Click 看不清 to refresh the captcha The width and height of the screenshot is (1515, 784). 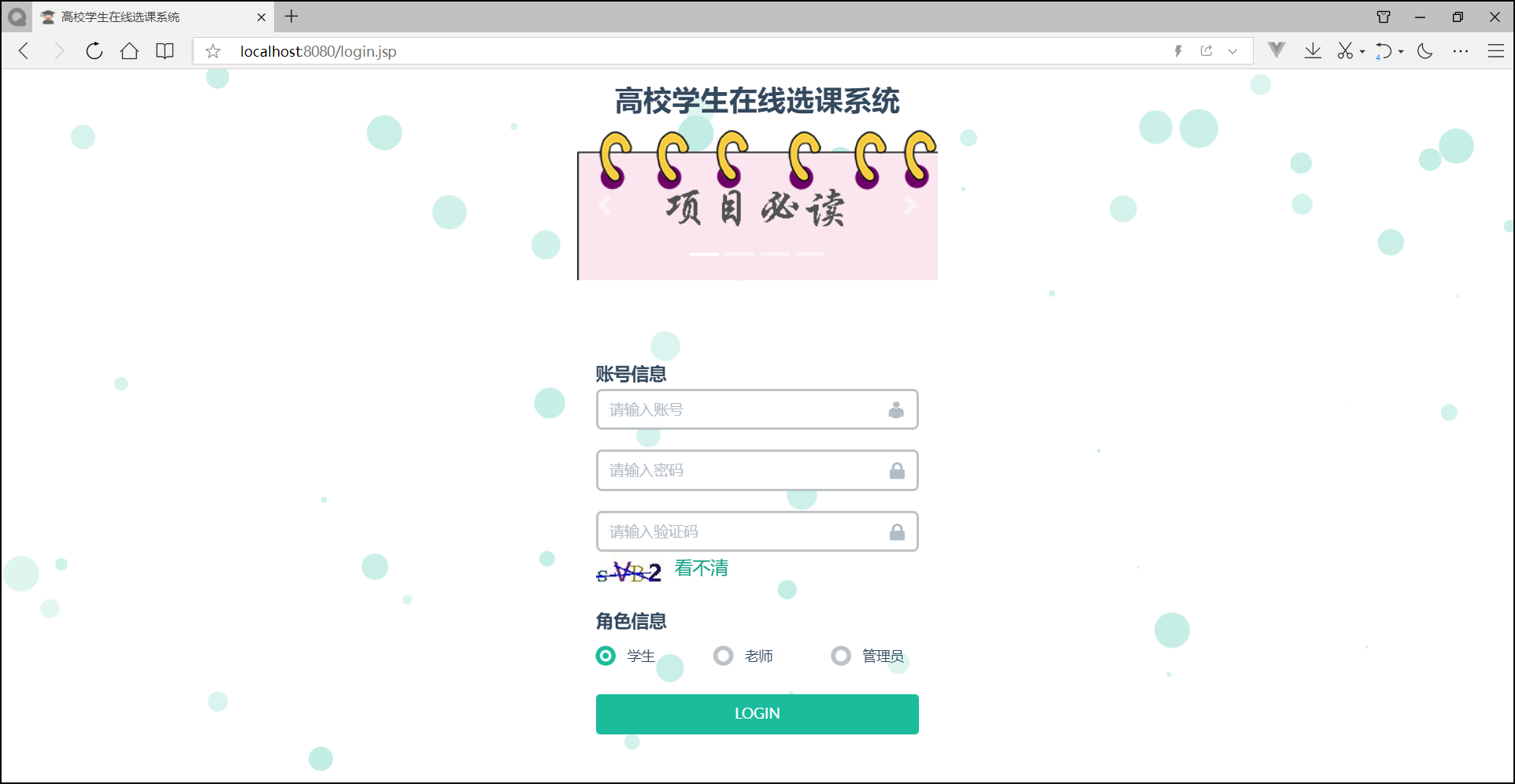pyautogui.click(x=701, y=568)
